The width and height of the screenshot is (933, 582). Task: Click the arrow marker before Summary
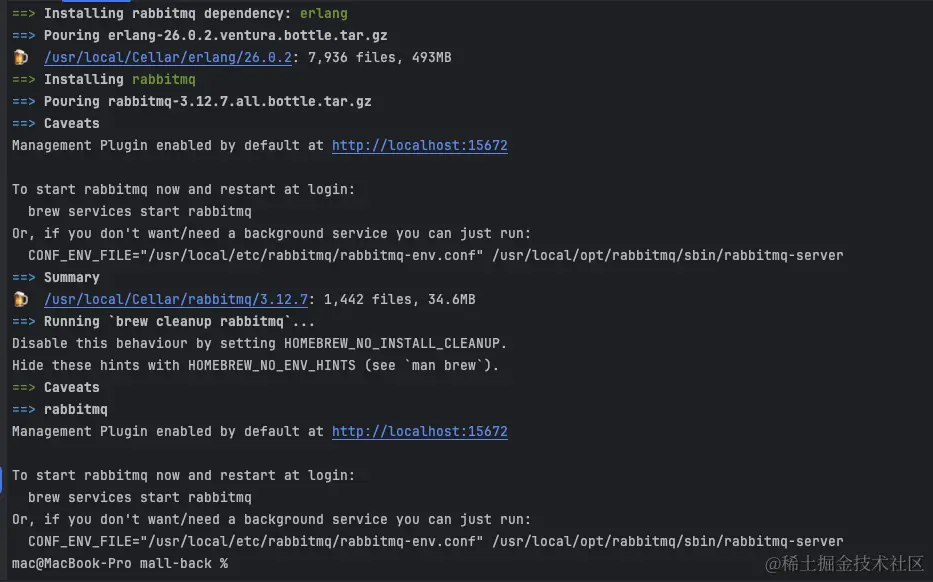tap(24, 277)
